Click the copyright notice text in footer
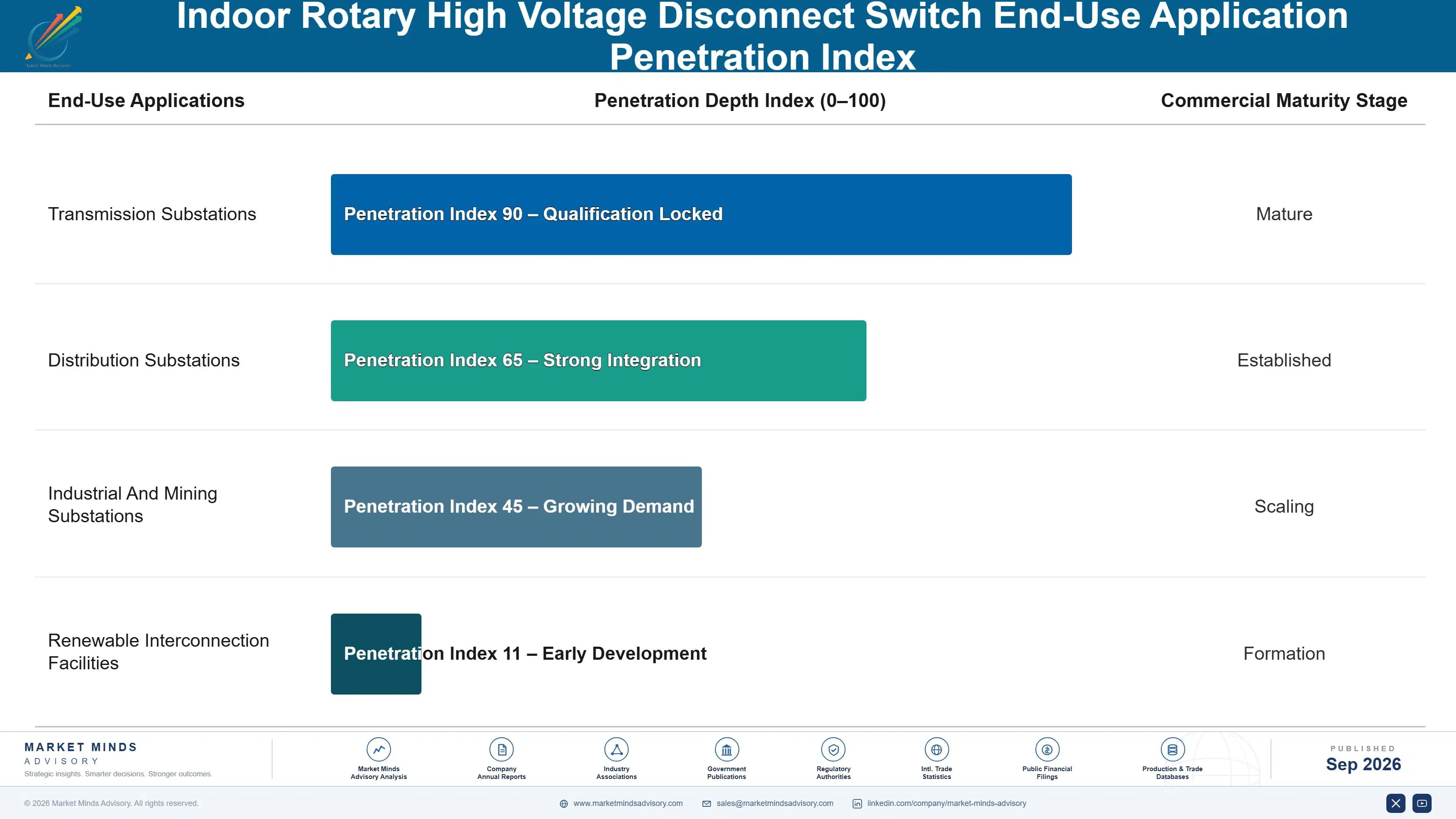The height and width of the screenshot is (819, 1456). pyautogui.click(x=111, y=803)
